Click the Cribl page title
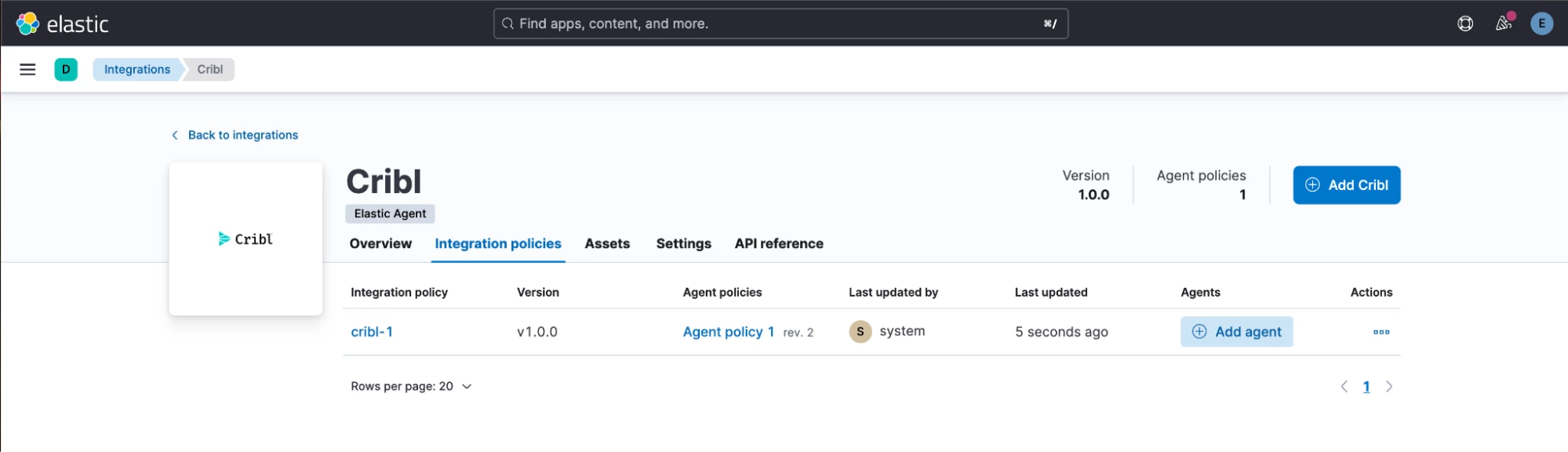This screenshot has height=452, width=1568. [384, 181]
